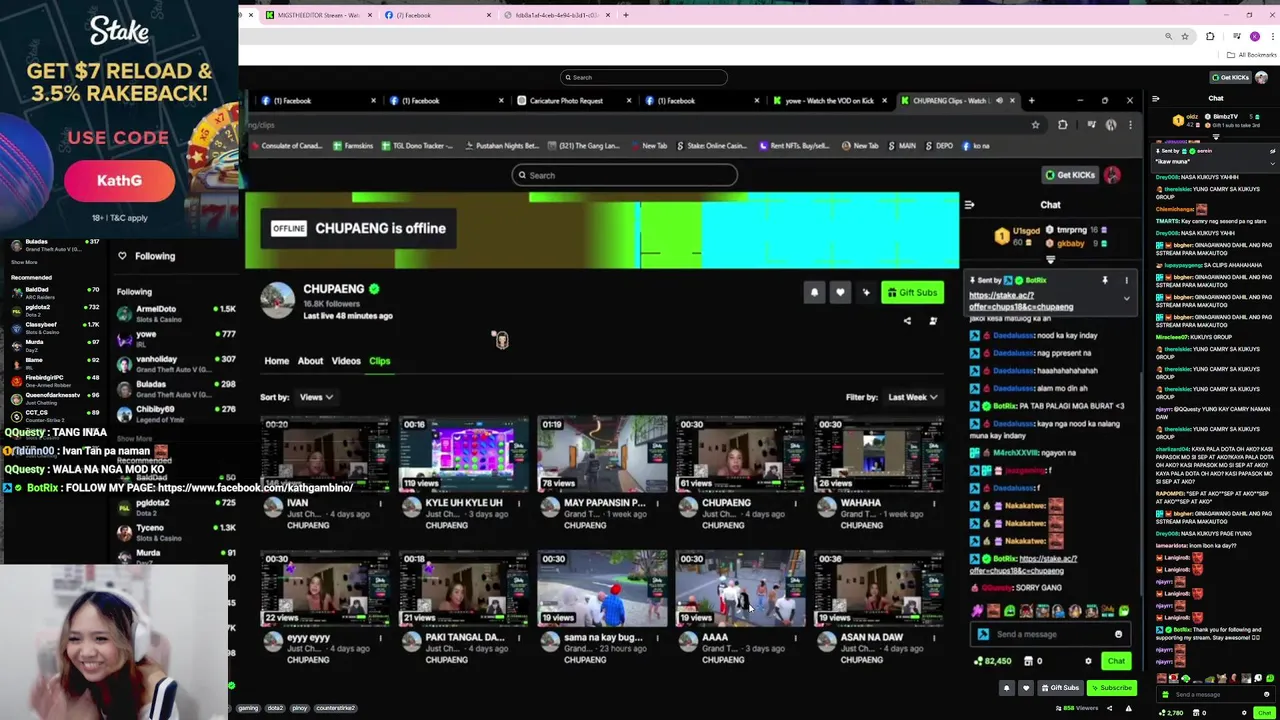Collapse the outer Chat panel arrow icon
The image size is (1280, 720).
click(x=1156, y=98)
